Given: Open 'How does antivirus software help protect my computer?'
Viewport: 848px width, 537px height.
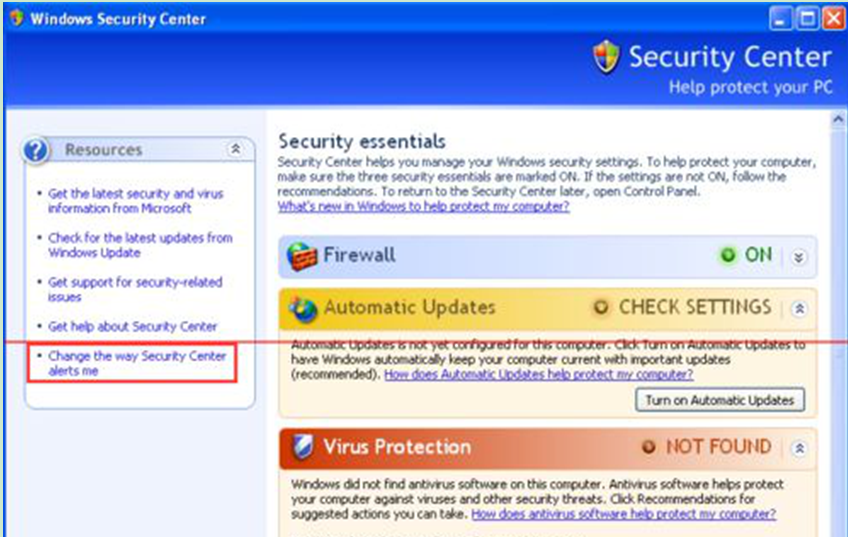Looking at the screenshot, I should (x=624, y=514).
